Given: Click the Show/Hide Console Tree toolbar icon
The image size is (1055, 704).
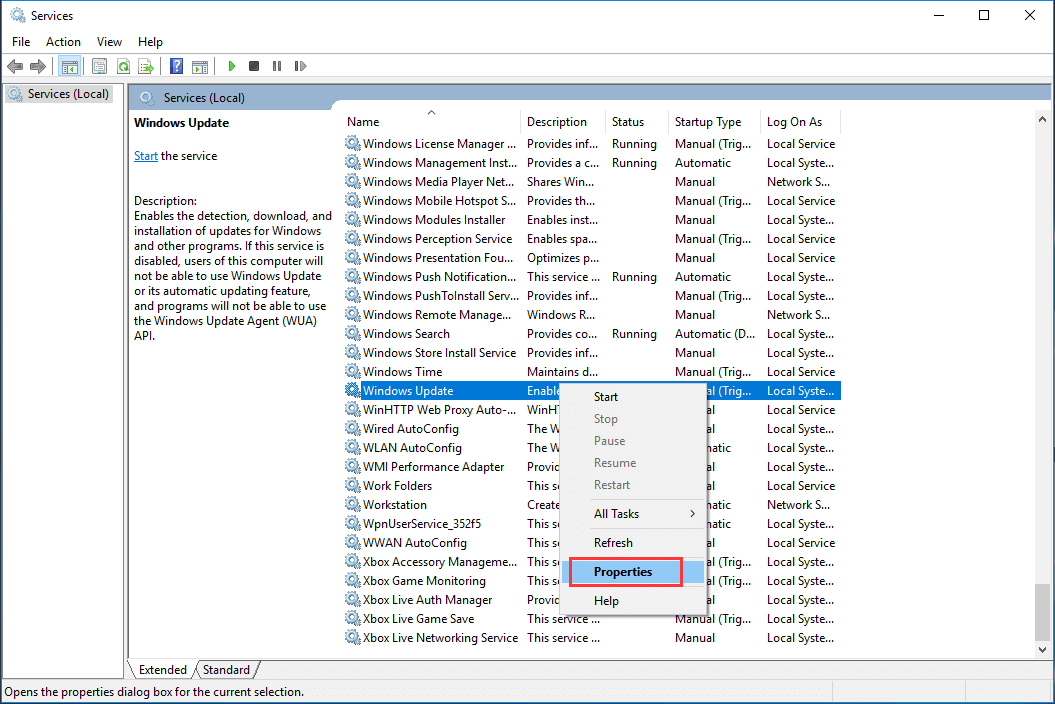Looking at the screenshot, I should click(x=70, y=66).
